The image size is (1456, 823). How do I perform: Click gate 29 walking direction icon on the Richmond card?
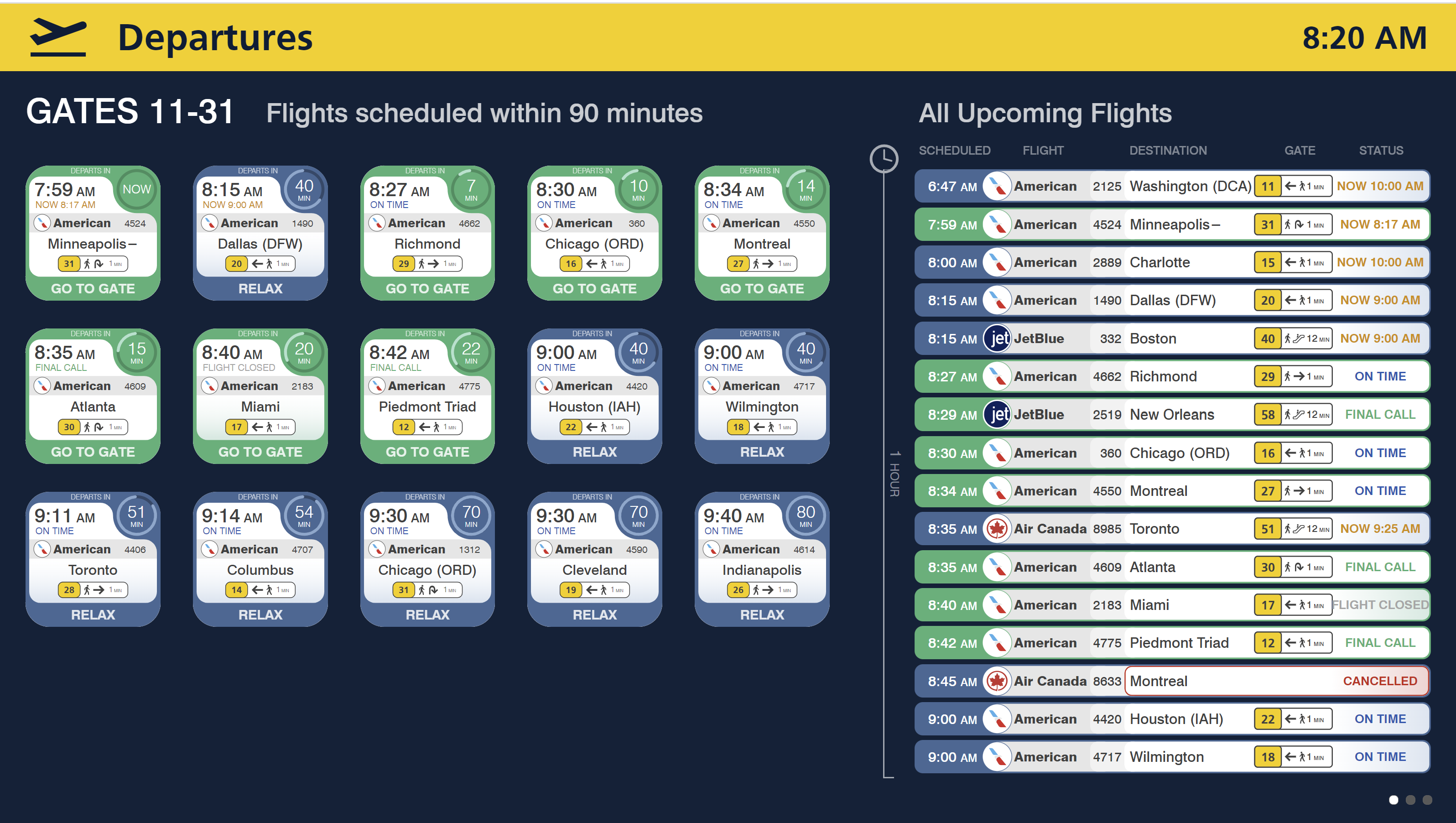tap(428, 264)
